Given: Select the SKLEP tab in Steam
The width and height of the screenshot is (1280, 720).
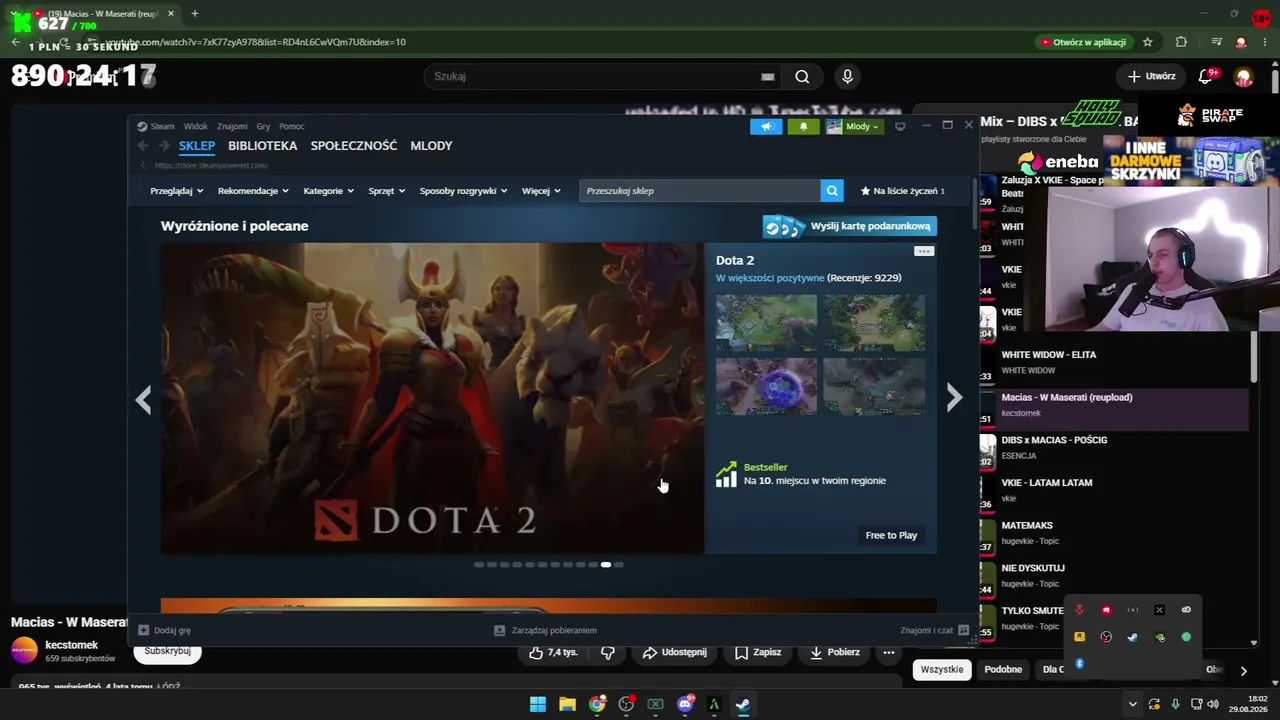Looking at the screenshot, I should [x=197, y=146].
